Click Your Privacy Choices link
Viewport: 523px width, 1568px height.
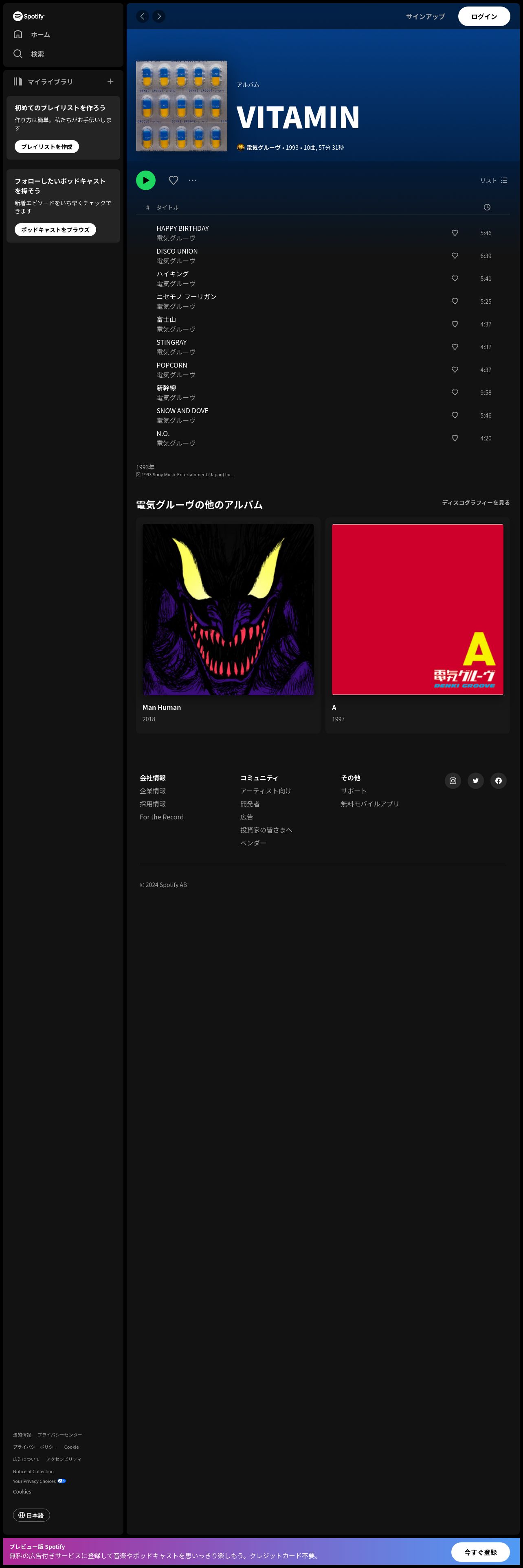pyautogui.click(x=39, y=1482)
